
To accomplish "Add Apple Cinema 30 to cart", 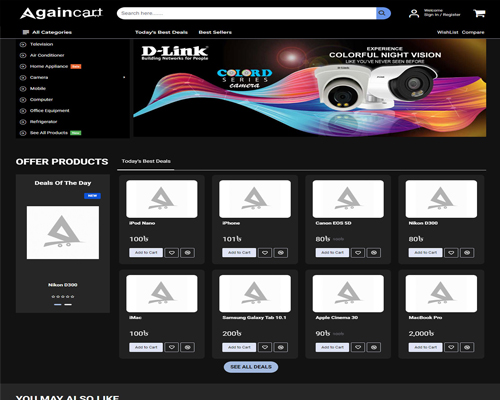I will pos(332,347).
